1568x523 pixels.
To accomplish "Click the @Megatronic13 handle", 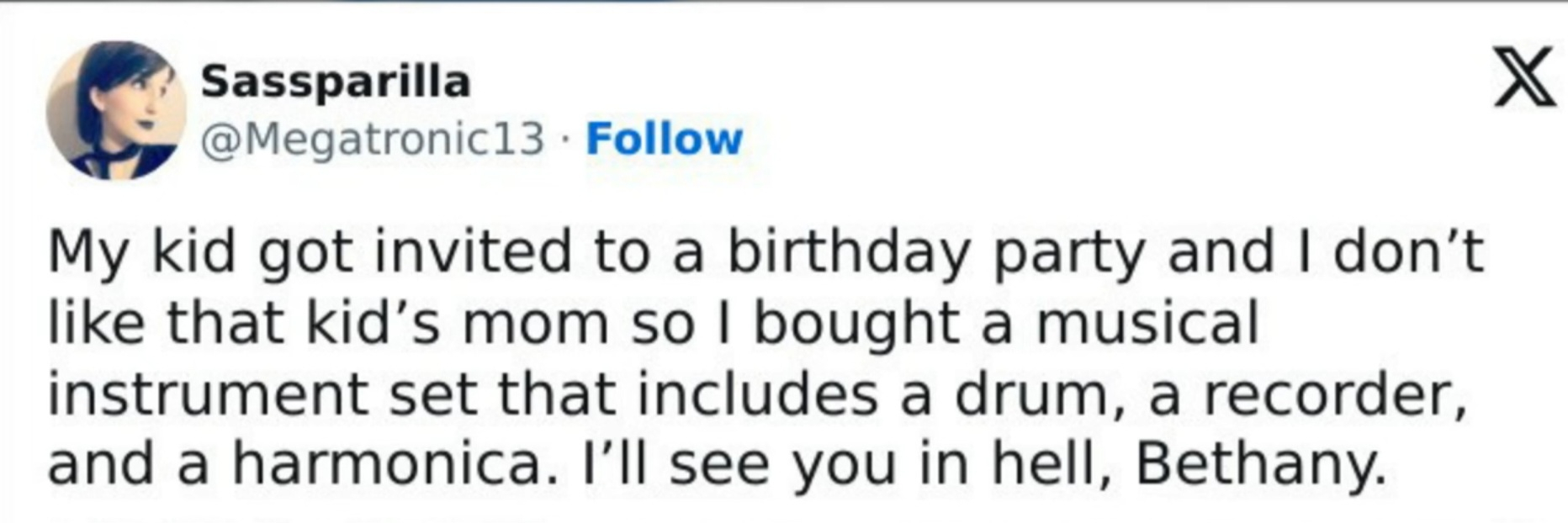I will click(x=373, y=139).
